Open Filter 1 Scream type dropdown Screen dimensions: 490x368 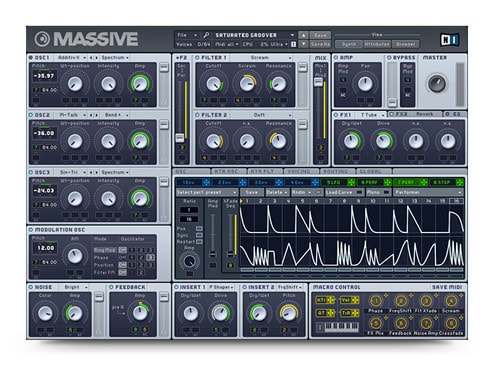pos(262,58)
